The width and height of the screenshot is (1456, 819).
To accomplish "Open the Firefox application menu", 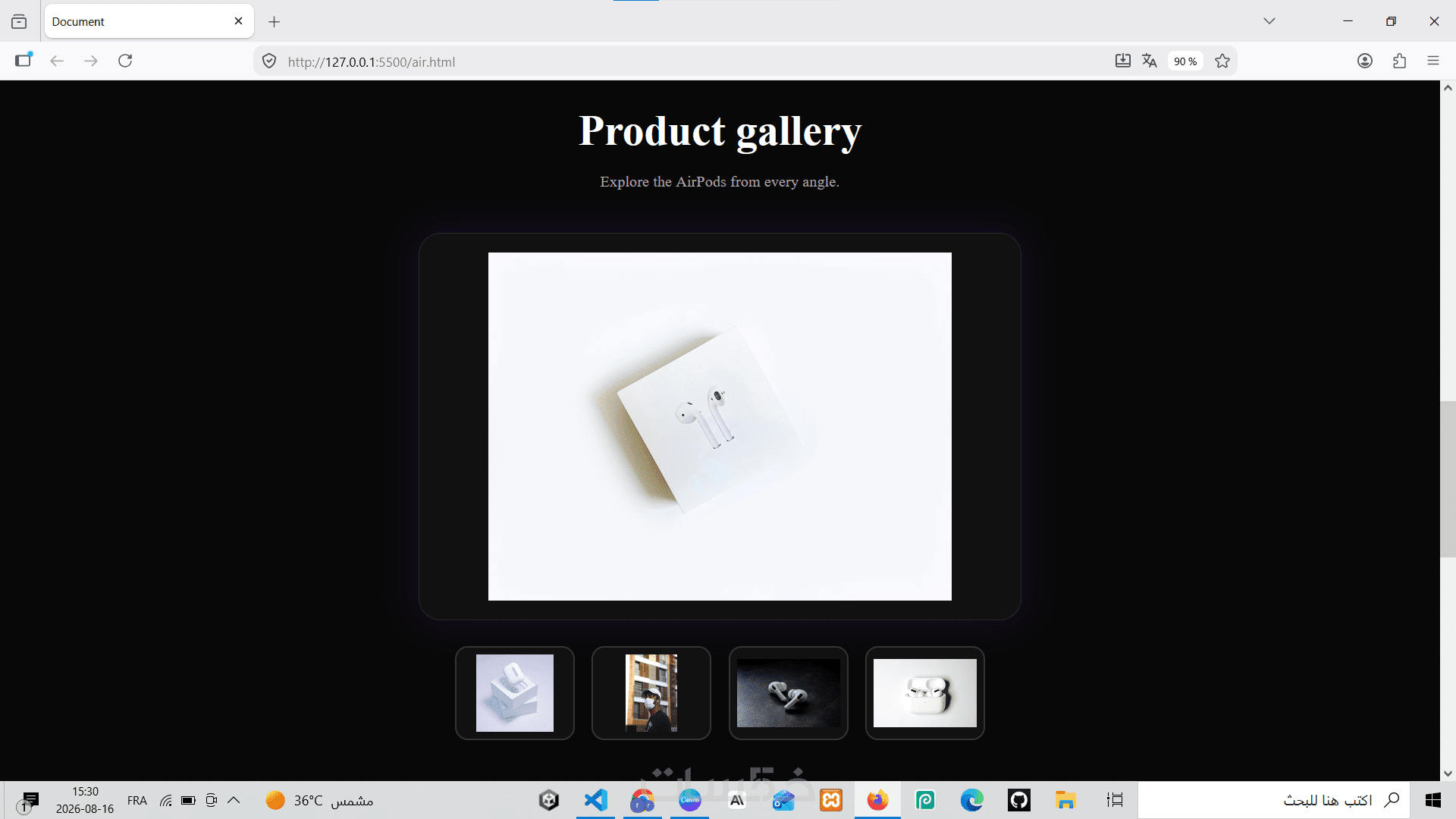I will 1433,61.
